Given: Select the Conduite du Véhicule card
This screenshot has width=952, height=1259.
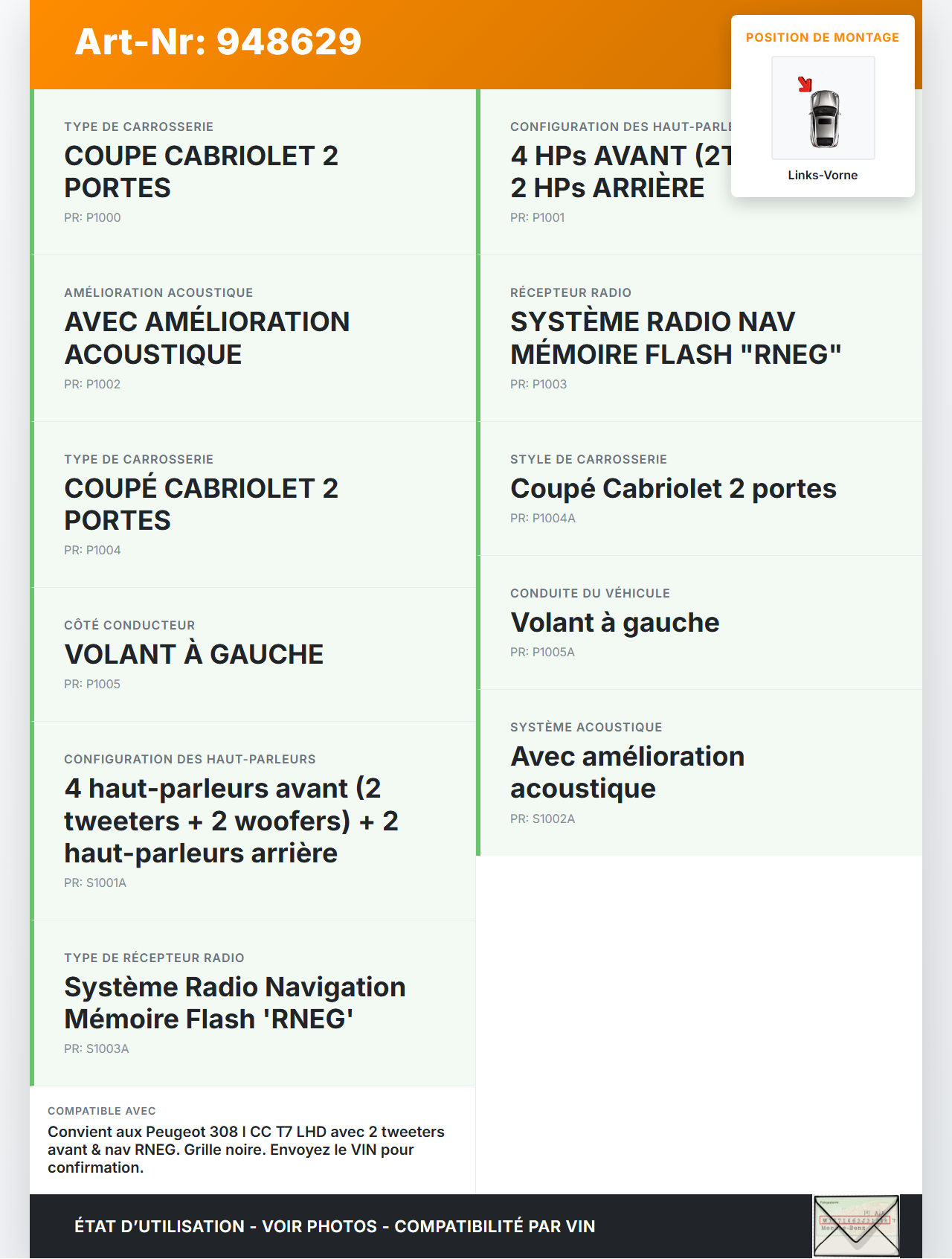Looking at the screenshot, I should [x=699, y=622].
